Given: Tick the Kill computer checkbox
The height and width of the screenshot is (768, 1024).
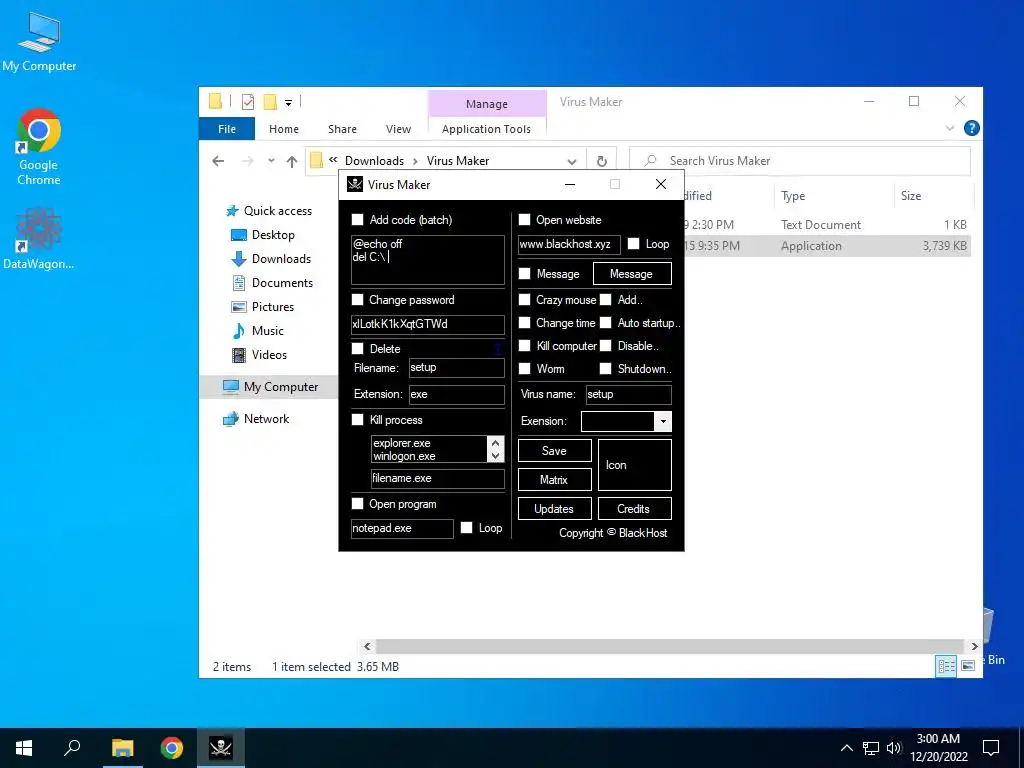Looking at the screenshot, I should pos(524,345).
